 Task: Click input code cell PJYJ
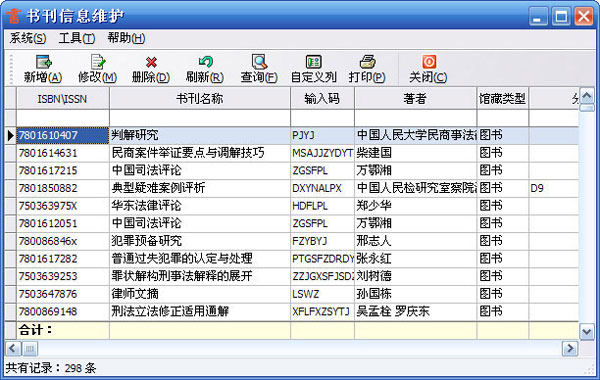322,135
